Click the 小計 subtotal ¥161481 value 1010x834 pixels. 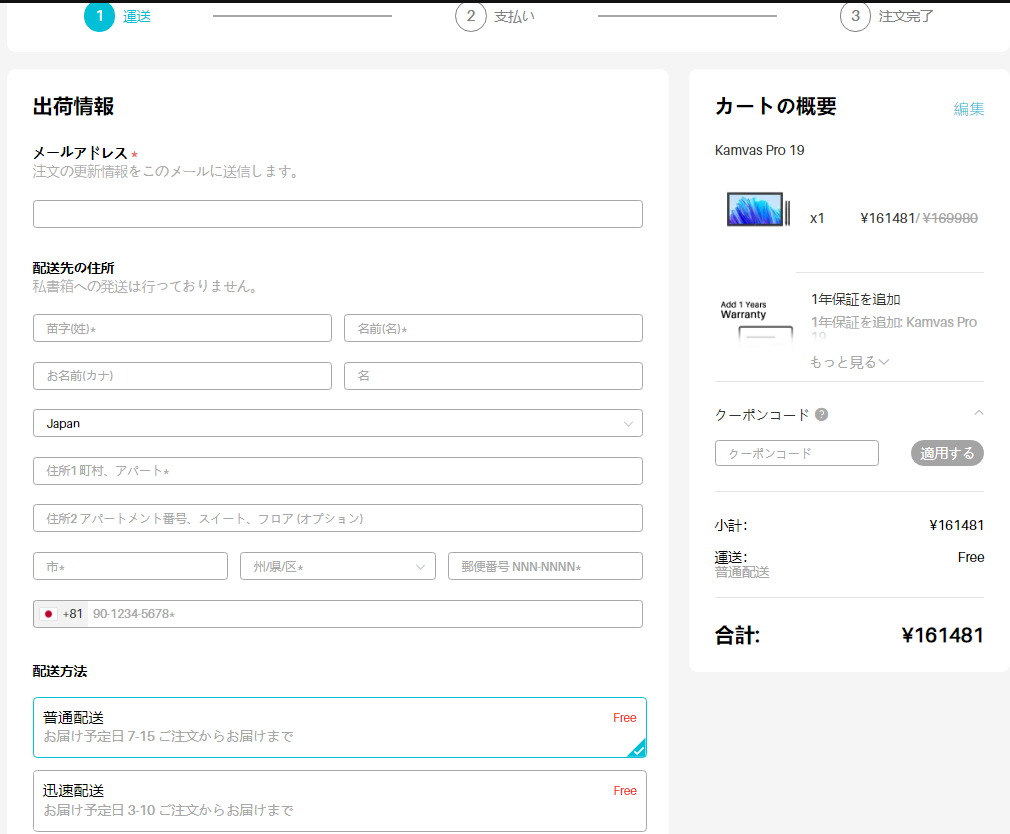click(957, 526)
